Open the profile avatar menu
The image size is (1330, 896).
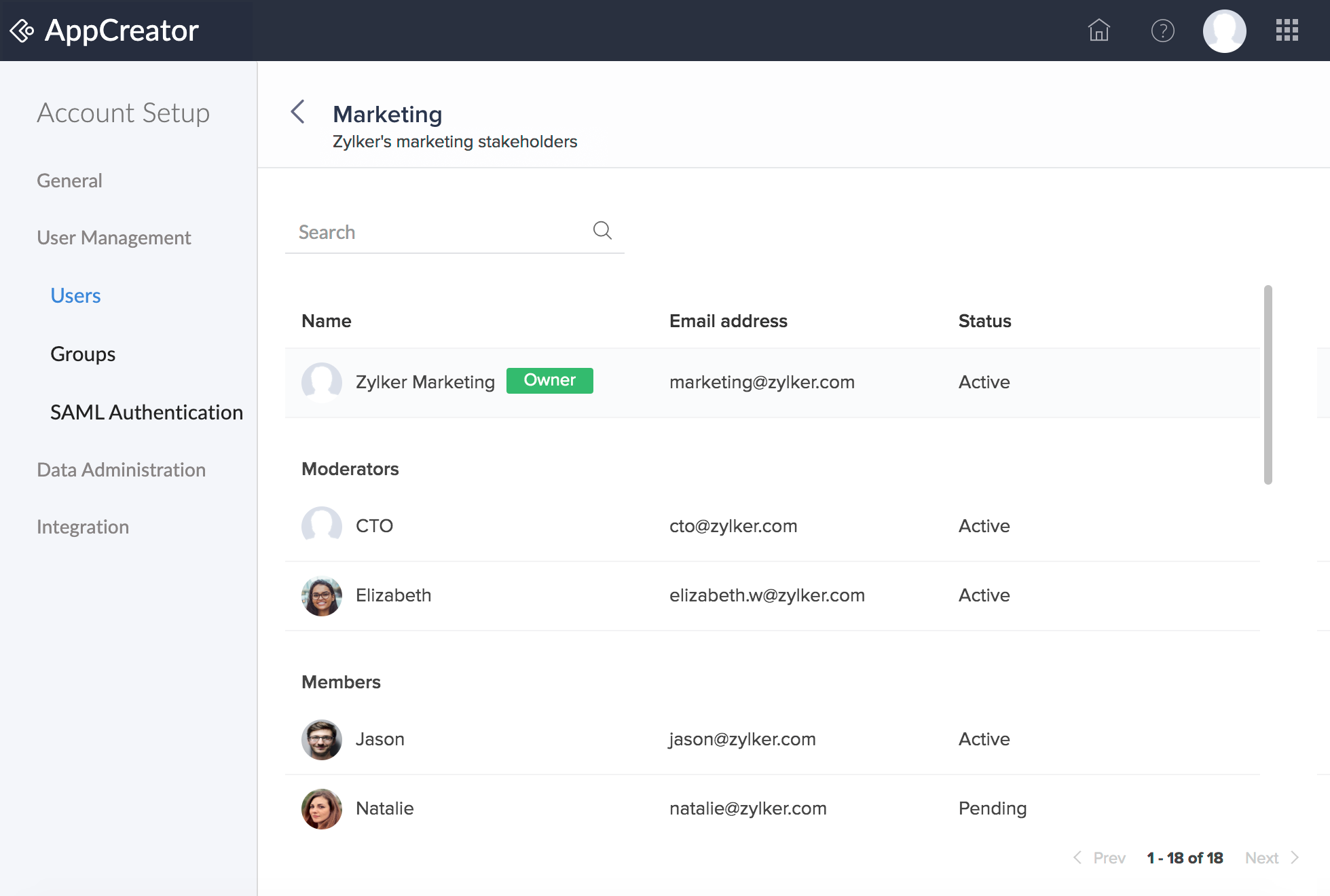[x=1225, y=31]
